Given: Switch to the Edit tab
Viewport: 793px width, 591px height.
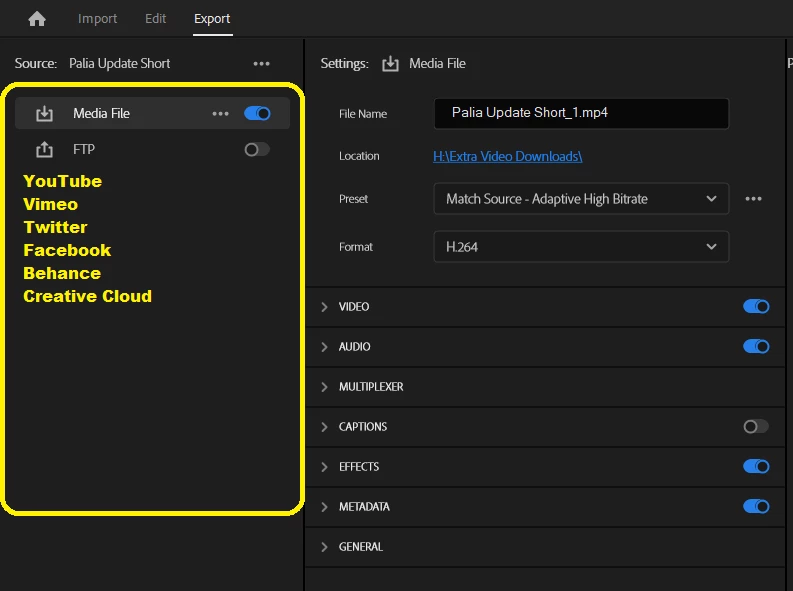Looking at the screenshot, I should 155,19.
